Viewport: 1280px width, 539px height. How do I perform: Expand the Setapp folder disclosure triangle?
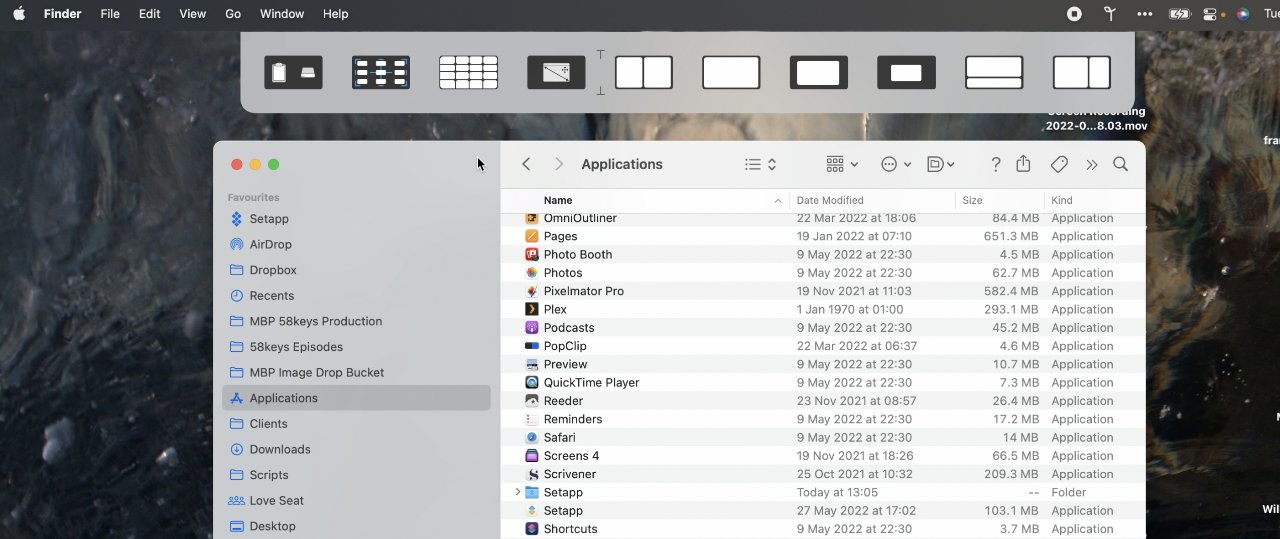coord(517,492)
